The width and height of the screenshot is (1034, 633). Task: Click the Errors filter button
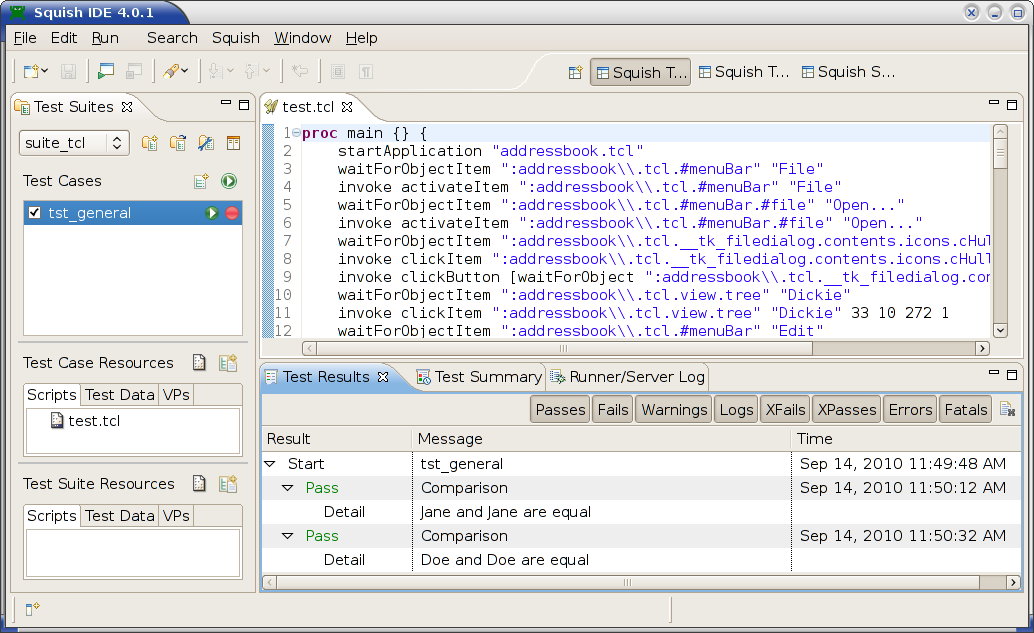click(x=910, y=409)
